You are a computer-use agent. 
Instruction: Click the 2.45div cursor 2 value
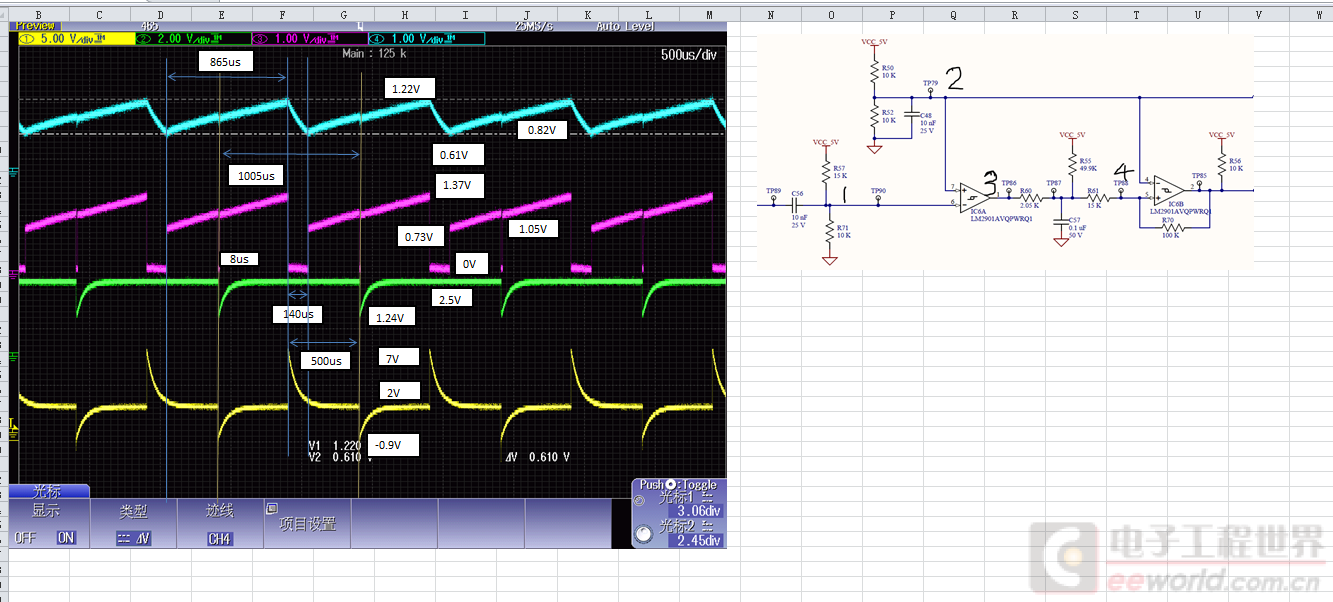point(698,540)
